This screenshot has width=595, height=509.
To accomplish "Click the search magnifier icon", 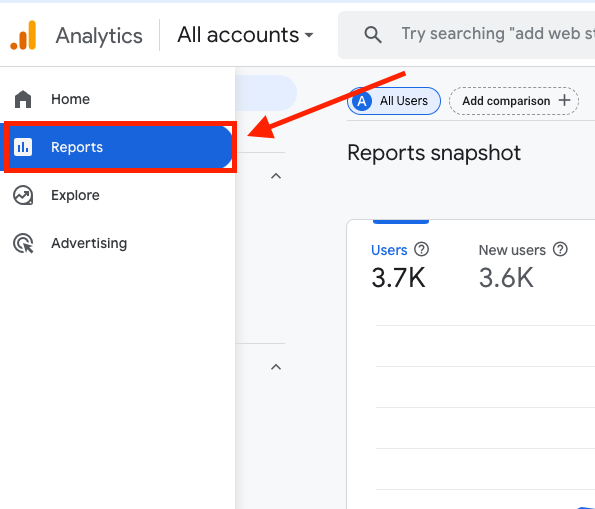I will click(x=373, y=35).
